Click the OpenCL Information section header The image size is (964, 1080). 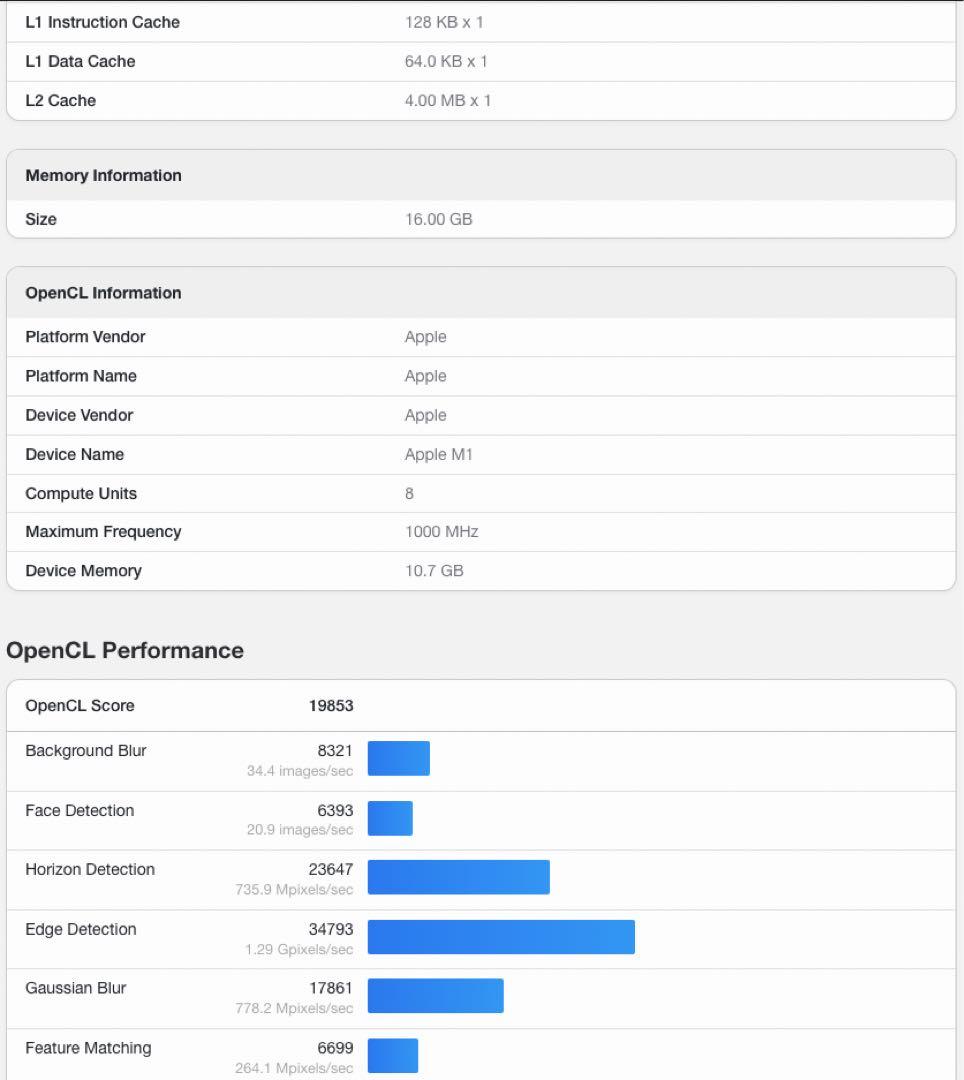[x=103, y=293]
